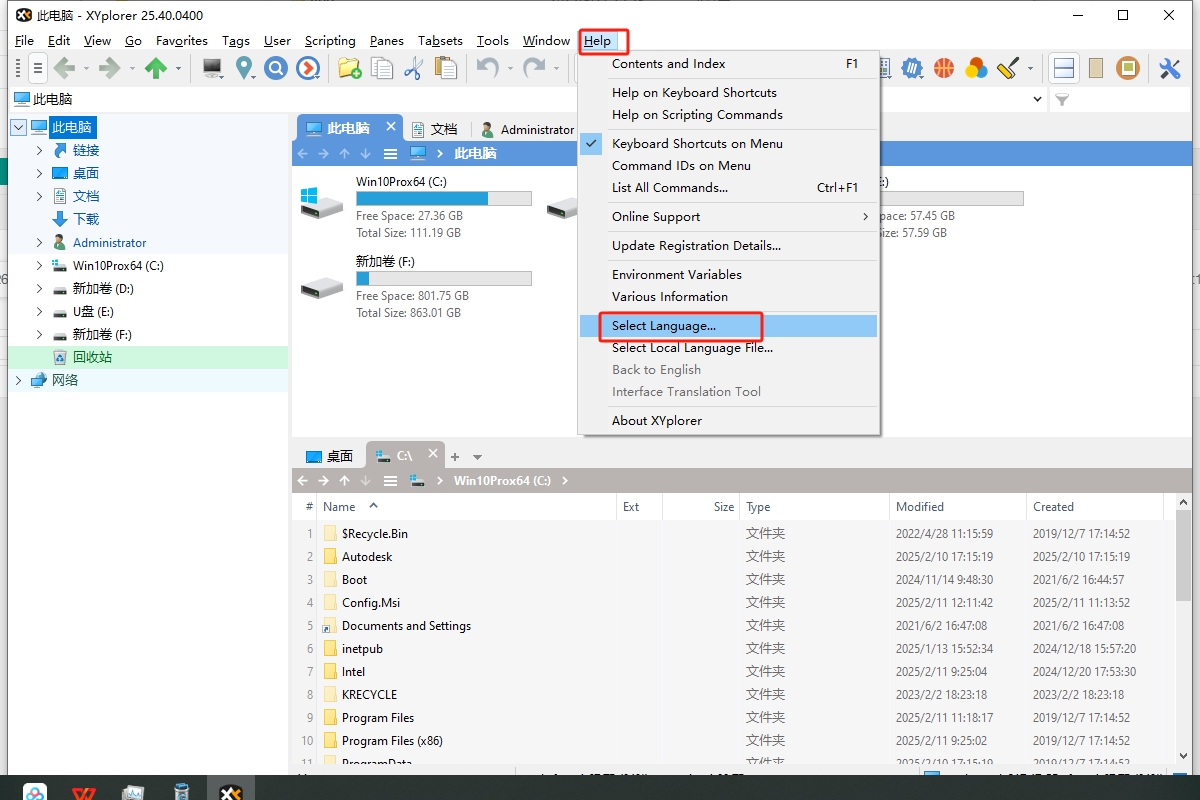
Task: Open the Scripting menu
Action: (330, 41)
